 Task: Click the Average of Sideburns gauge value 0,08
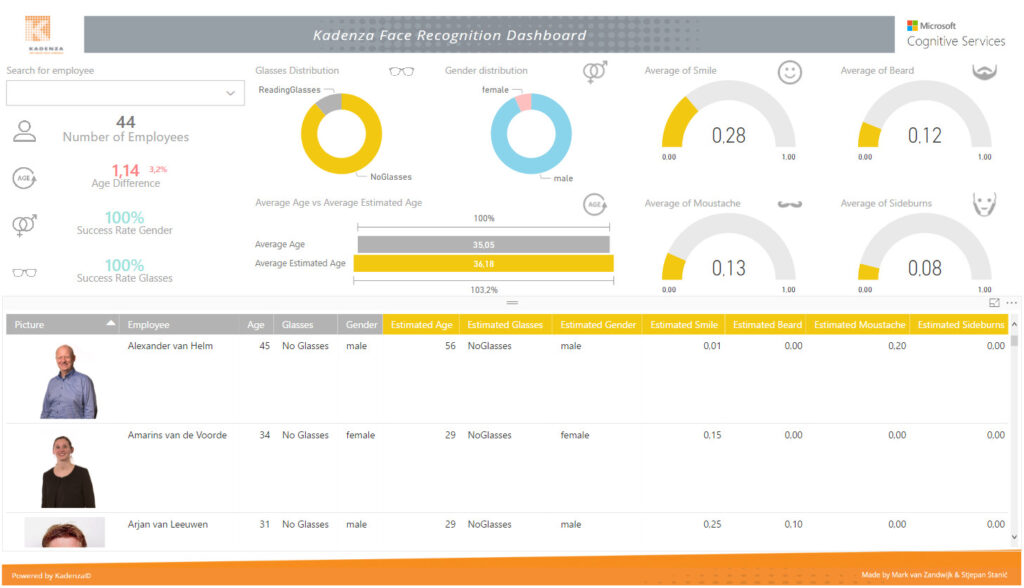[x=924, y=269]
